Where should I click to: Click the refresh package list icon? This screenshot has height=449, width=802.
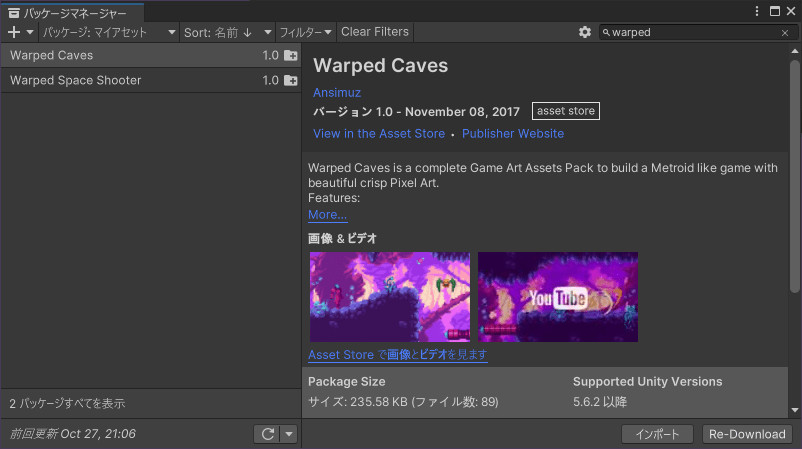[268, 434]
